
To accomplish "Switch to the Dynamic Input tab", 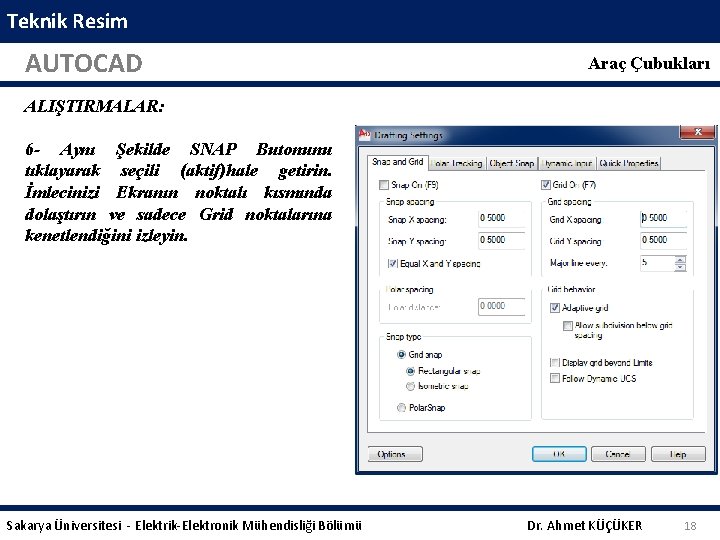I will (x=567, y=163).
